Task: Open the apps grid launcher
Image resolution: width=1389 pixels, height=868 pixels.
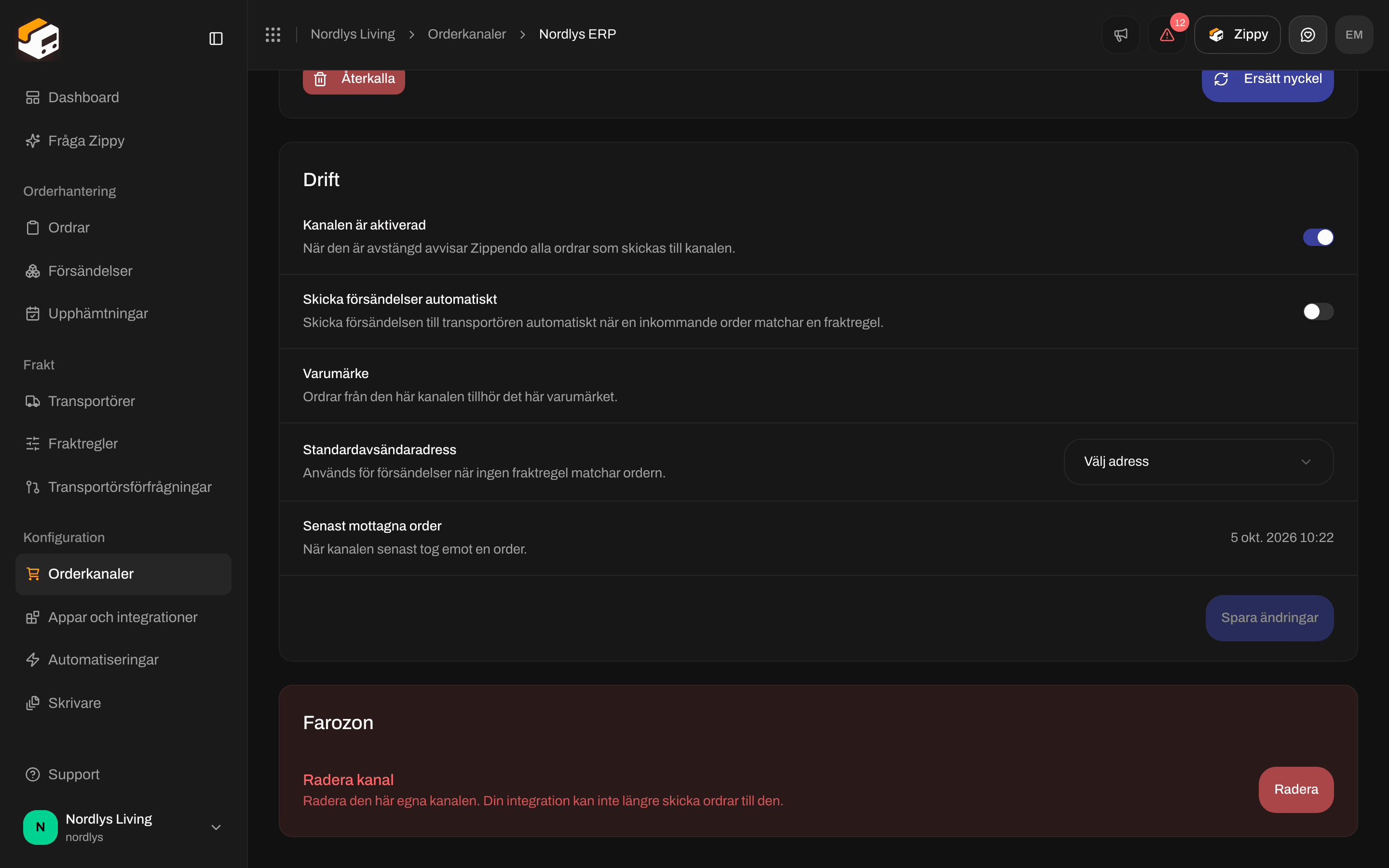Action: [x=272, y=34]
